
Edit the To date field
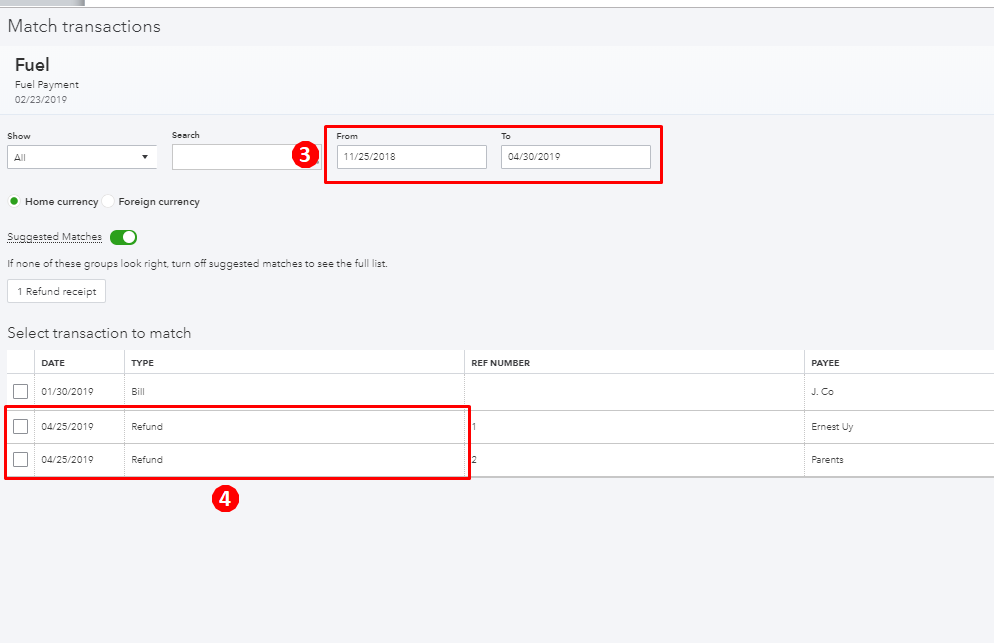(576, 157)
